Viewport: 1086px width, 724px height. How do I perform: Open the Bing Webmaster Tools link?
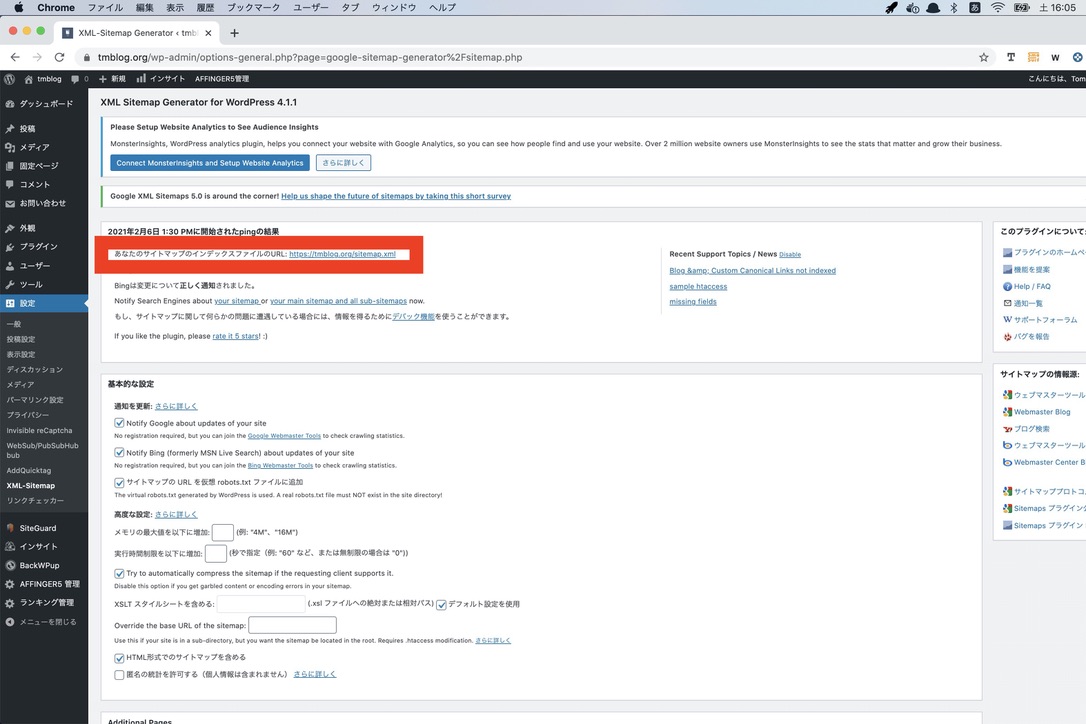[281, 466]
